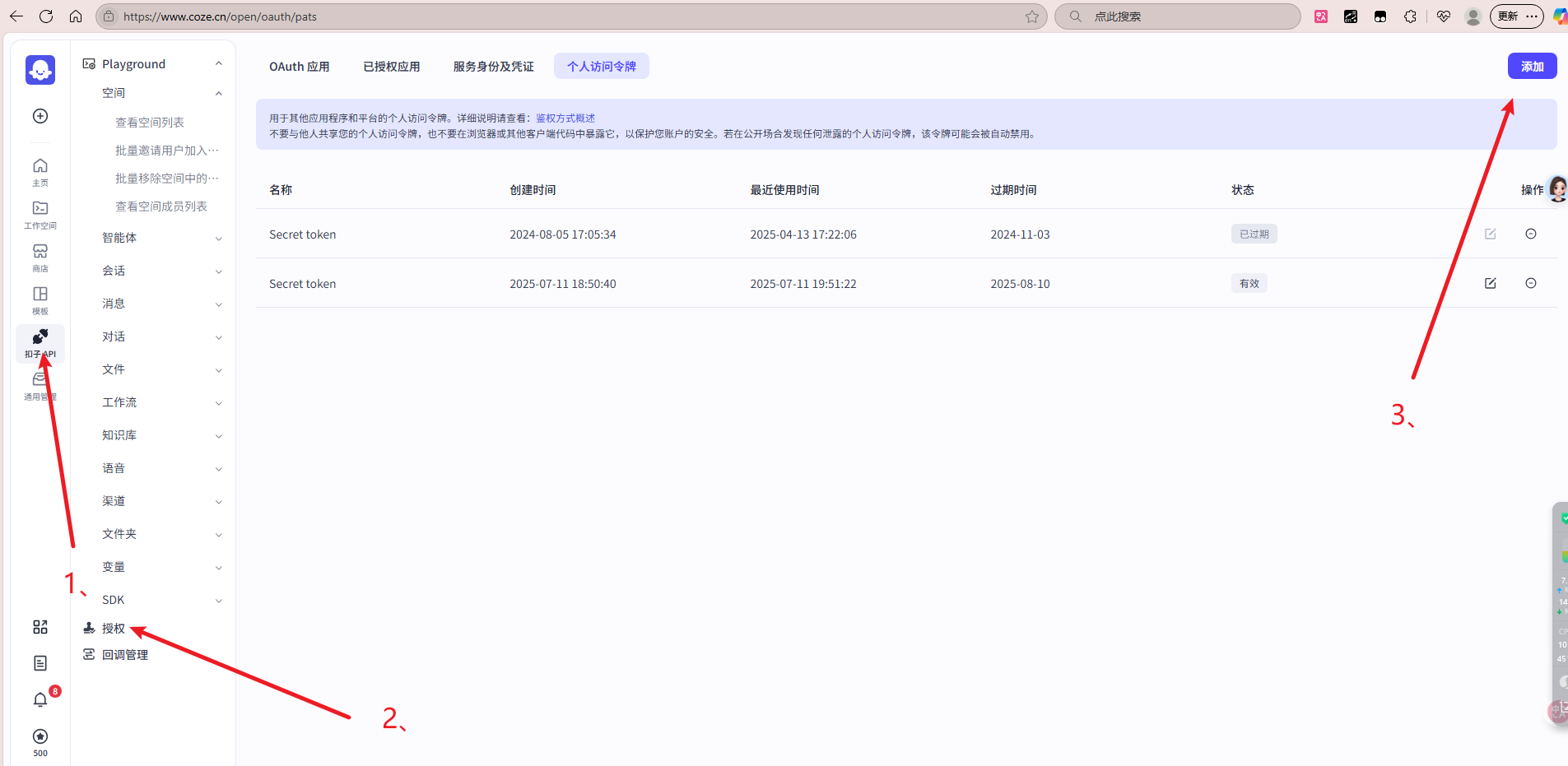Open the 鉴权方式概述 link
The image size is (1568, 766).
pos(565,118)
